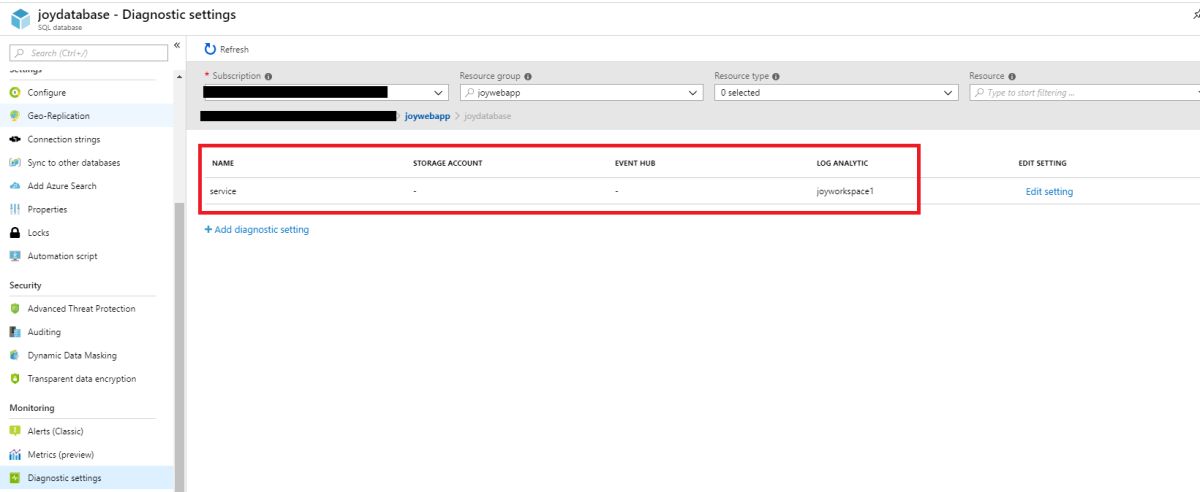Click the Connection strings icon

[x=15, y=139]
